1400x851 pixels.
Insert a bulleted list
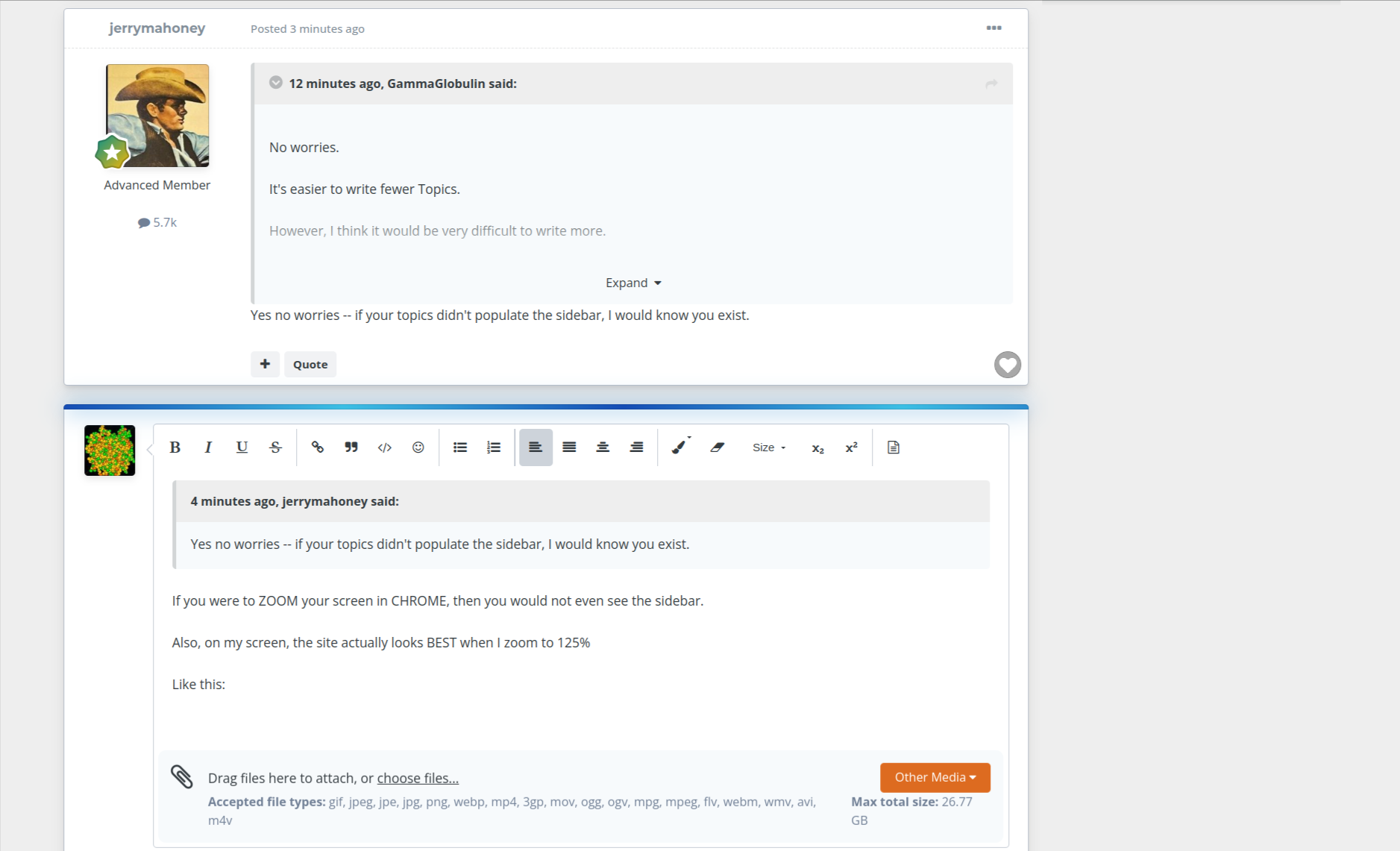pos(460,448)
